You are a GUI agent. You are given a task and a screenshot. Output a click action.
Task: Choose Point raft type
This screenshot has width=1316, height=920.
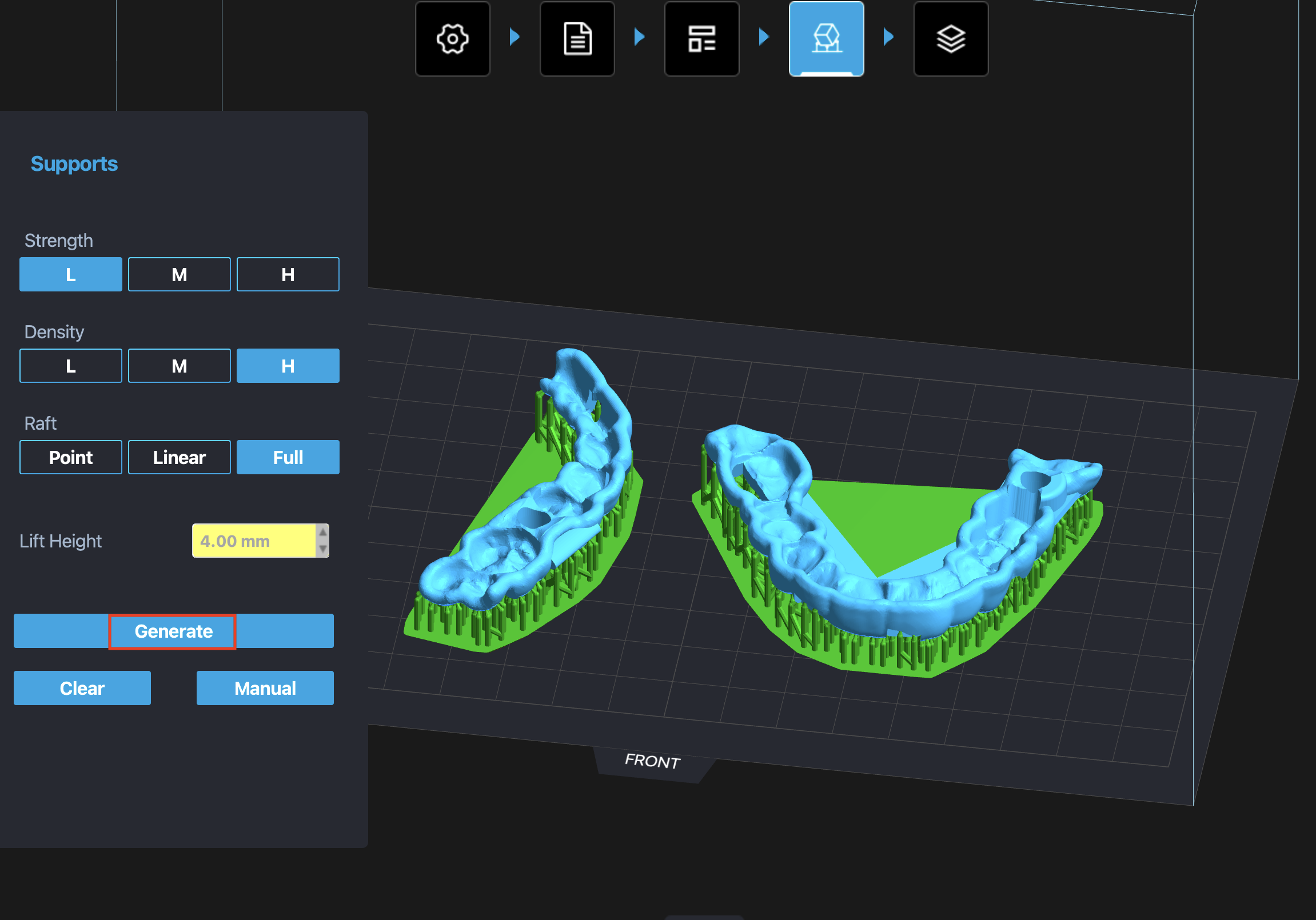70,457
